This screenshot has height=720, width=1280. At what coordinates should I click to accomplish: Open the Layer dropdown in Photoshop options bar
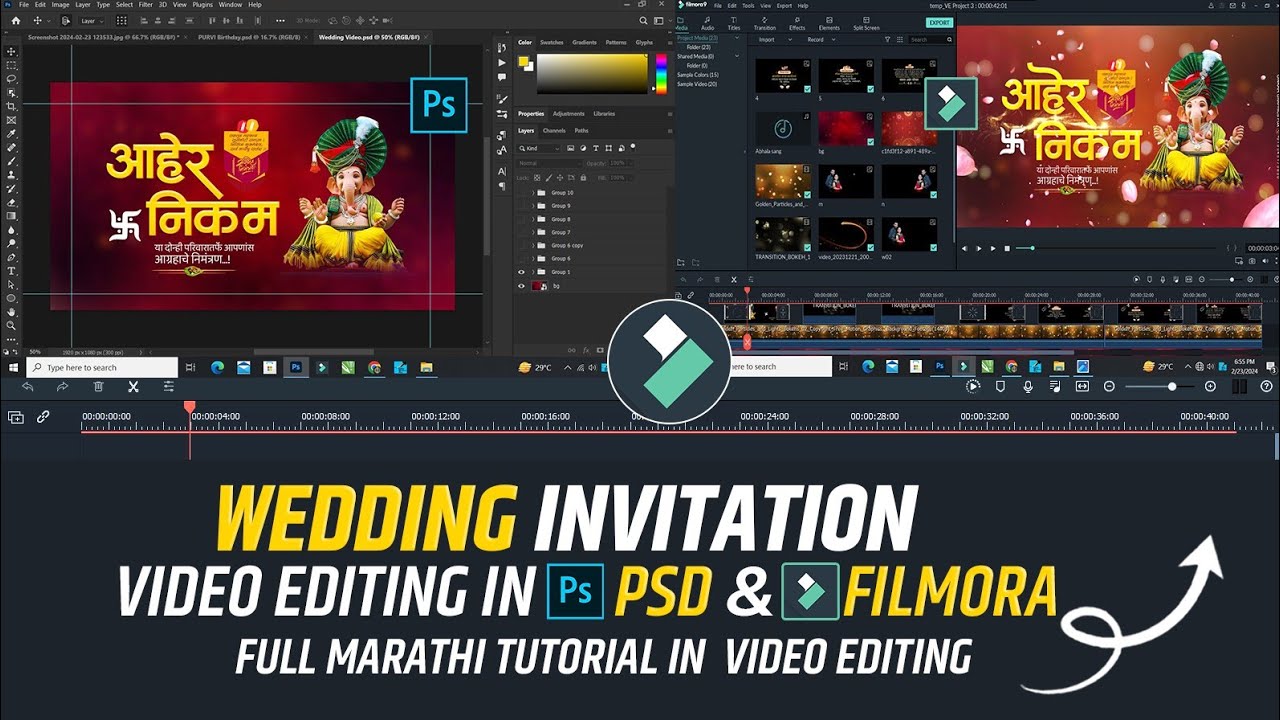click(x=92, y=21)
